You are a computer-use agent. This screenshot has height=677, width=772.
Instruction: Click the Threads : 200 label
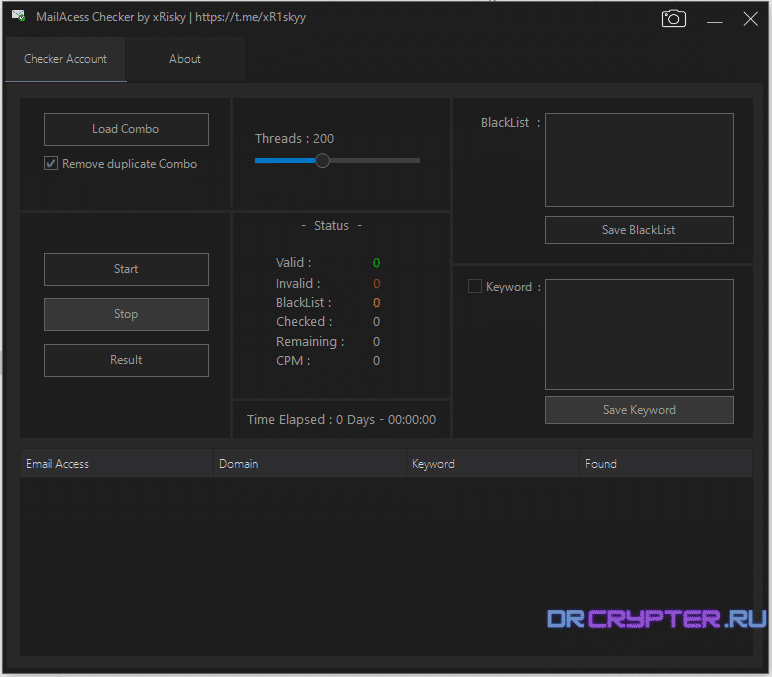coord(294,139)
